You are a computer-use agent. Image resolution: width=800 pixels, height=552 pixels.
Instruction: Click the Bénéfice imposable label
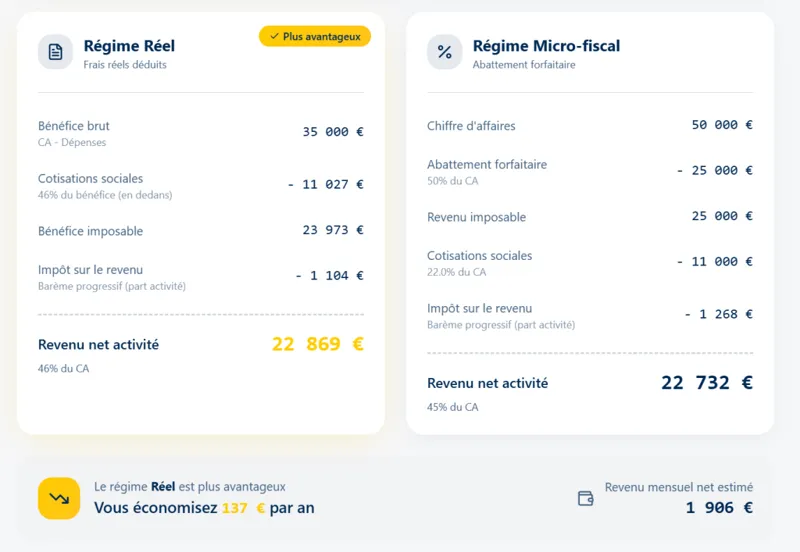[x=90, y=231]
